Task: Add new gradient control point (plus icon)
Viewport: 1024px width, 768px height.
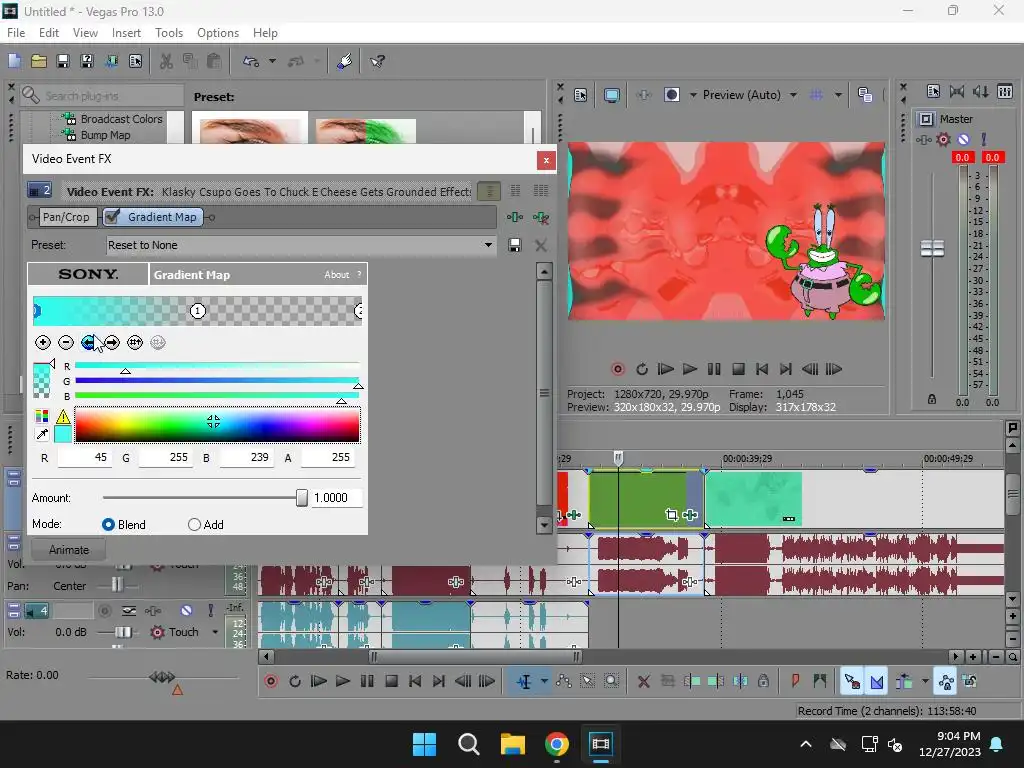Action: [x=43, y=342]
